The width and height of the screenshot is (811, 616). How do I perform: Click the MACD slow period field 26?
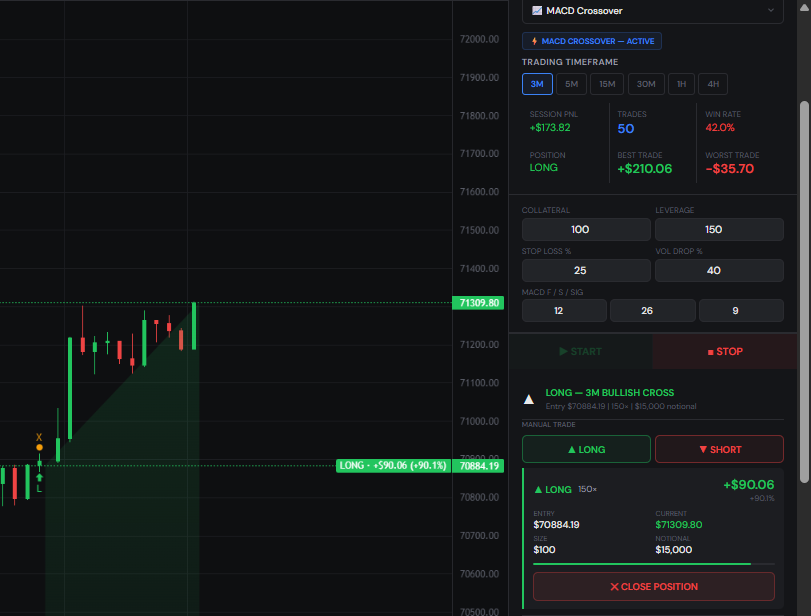coord(653,310)
